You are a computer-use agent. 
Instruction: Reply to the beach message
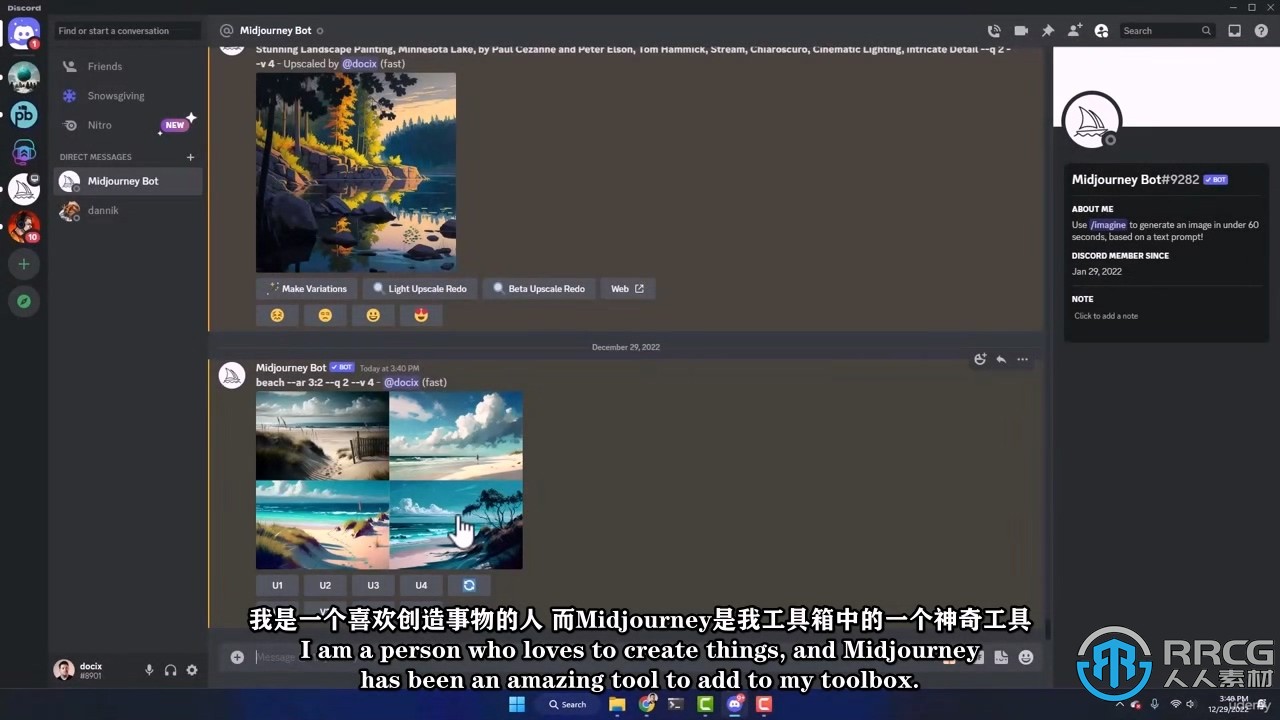pyautogui.click(x=1001, y=359)
